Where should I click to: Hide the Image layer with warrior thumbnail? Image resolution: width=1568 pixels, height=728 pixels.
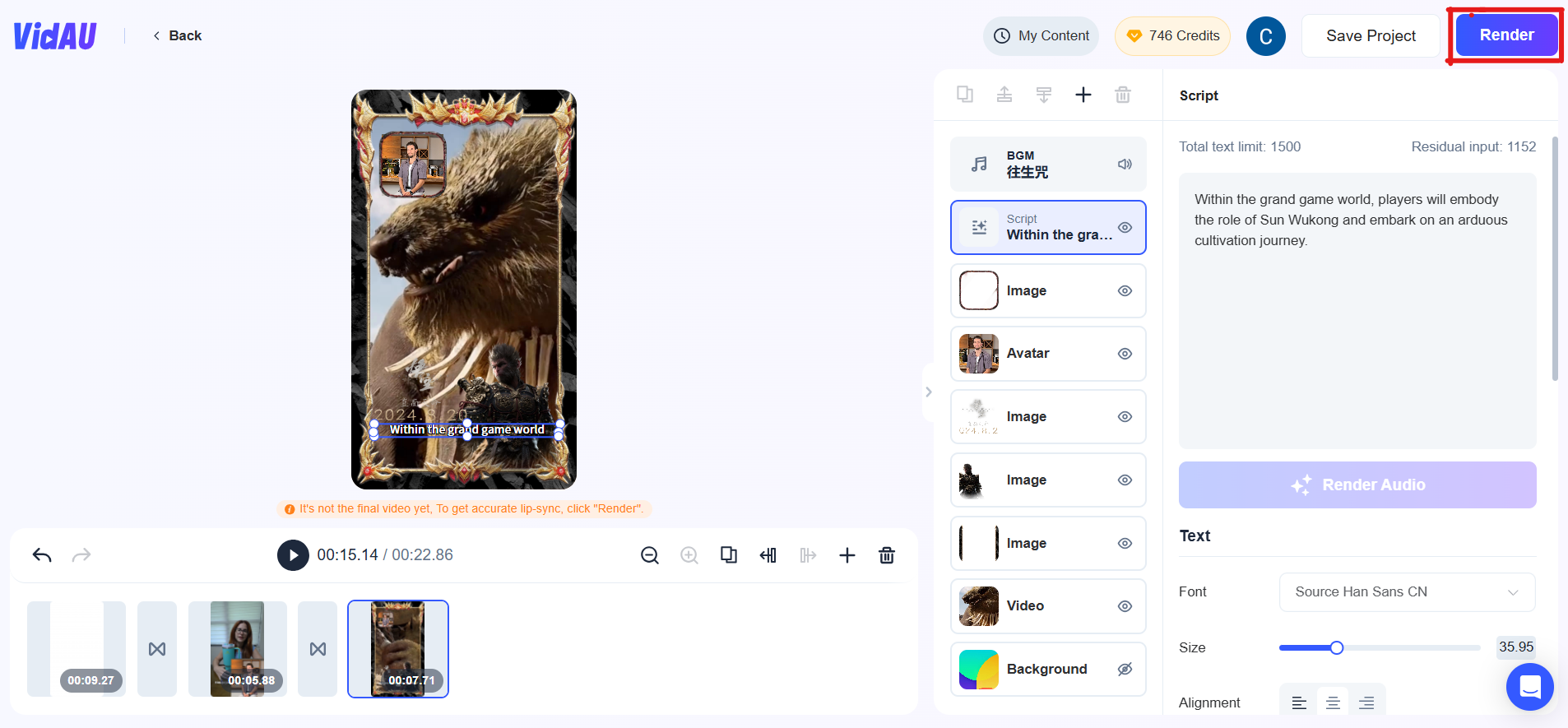pos(1125,480)
